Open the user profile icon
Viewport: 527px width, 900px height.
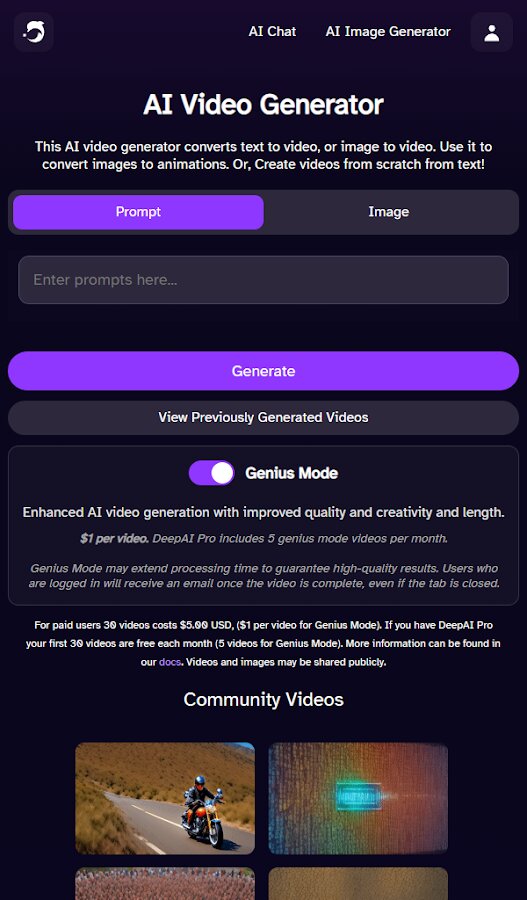point(491,32)
